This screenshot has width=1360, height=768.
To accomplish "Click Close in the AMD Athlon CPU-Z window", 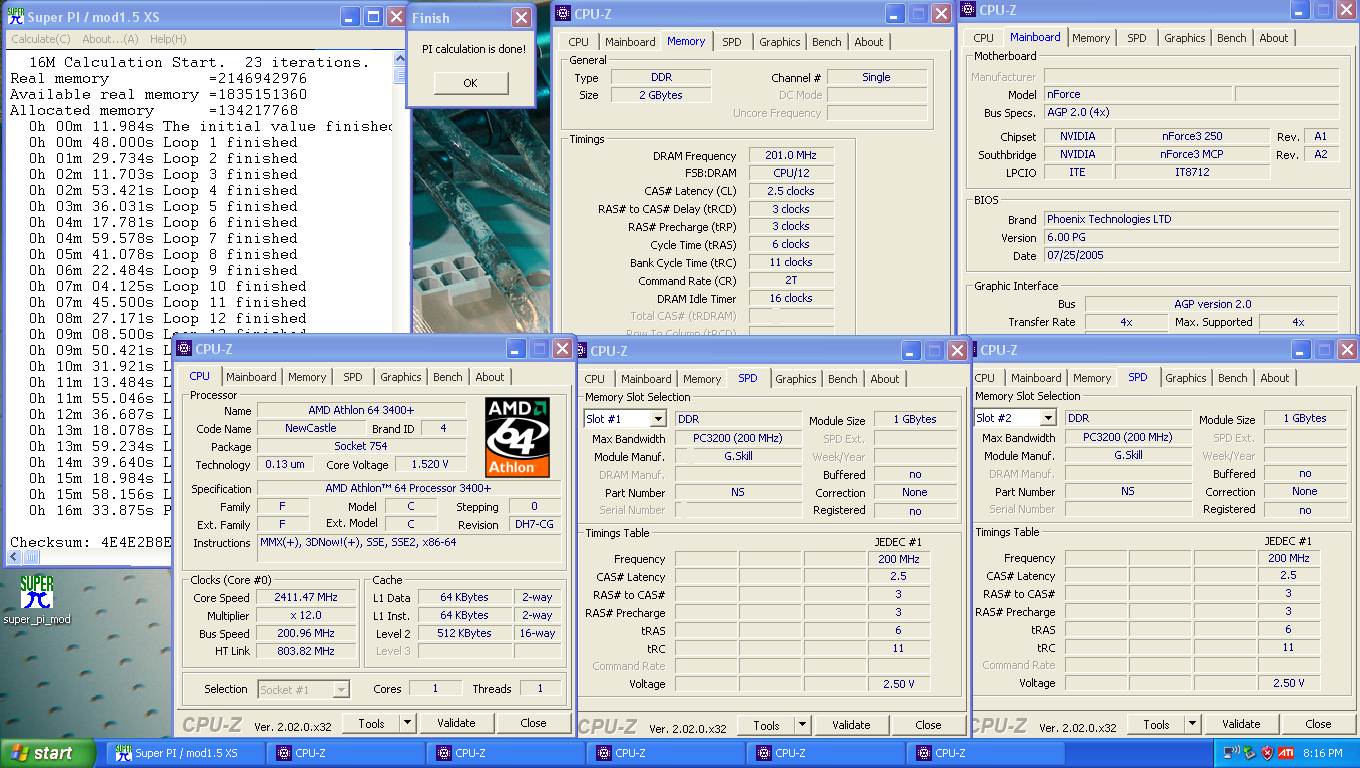I will coord(533,723).
